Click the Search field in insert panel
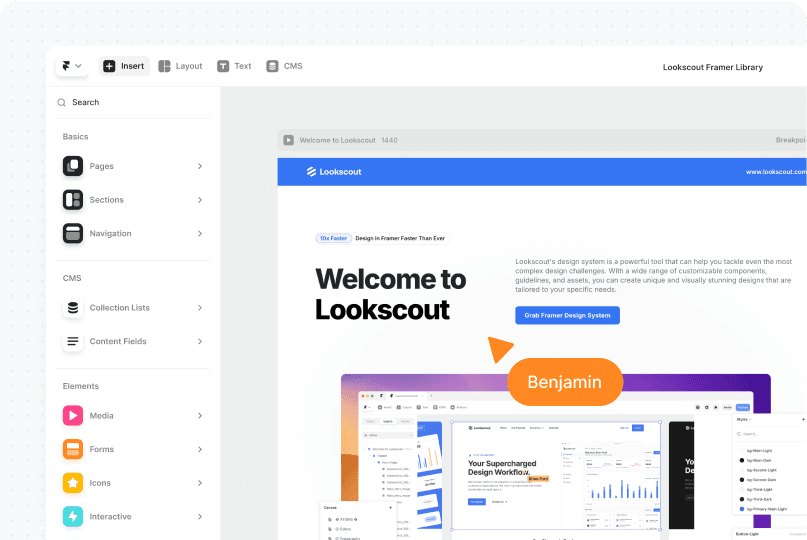This screenshot has width=807, height=540. tap(133, 102)
